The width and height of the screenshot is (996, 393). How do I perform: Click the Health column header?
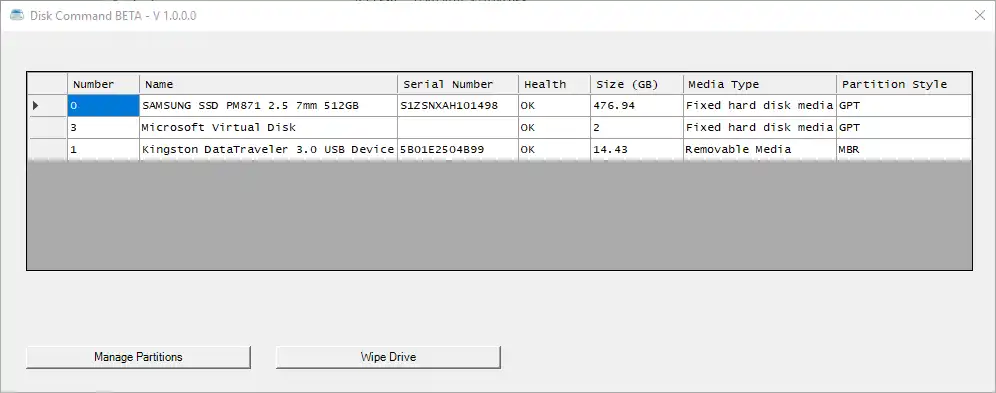tap(554, 84)
